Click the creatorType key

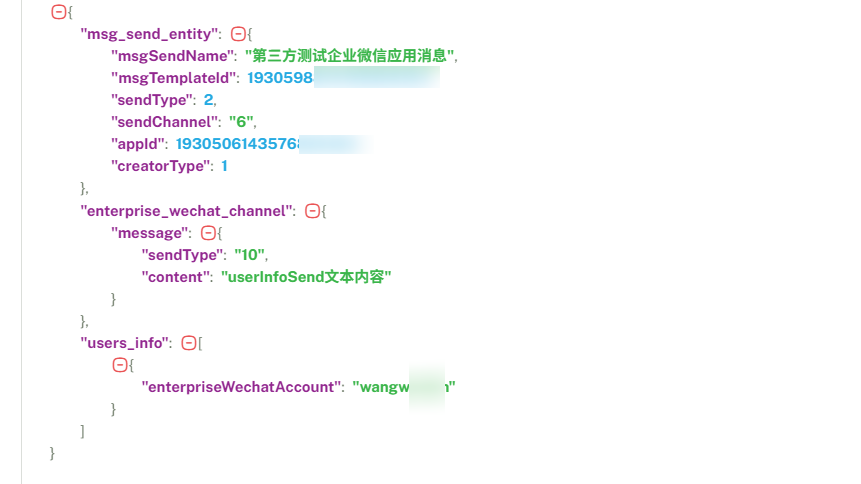[161, 166]
